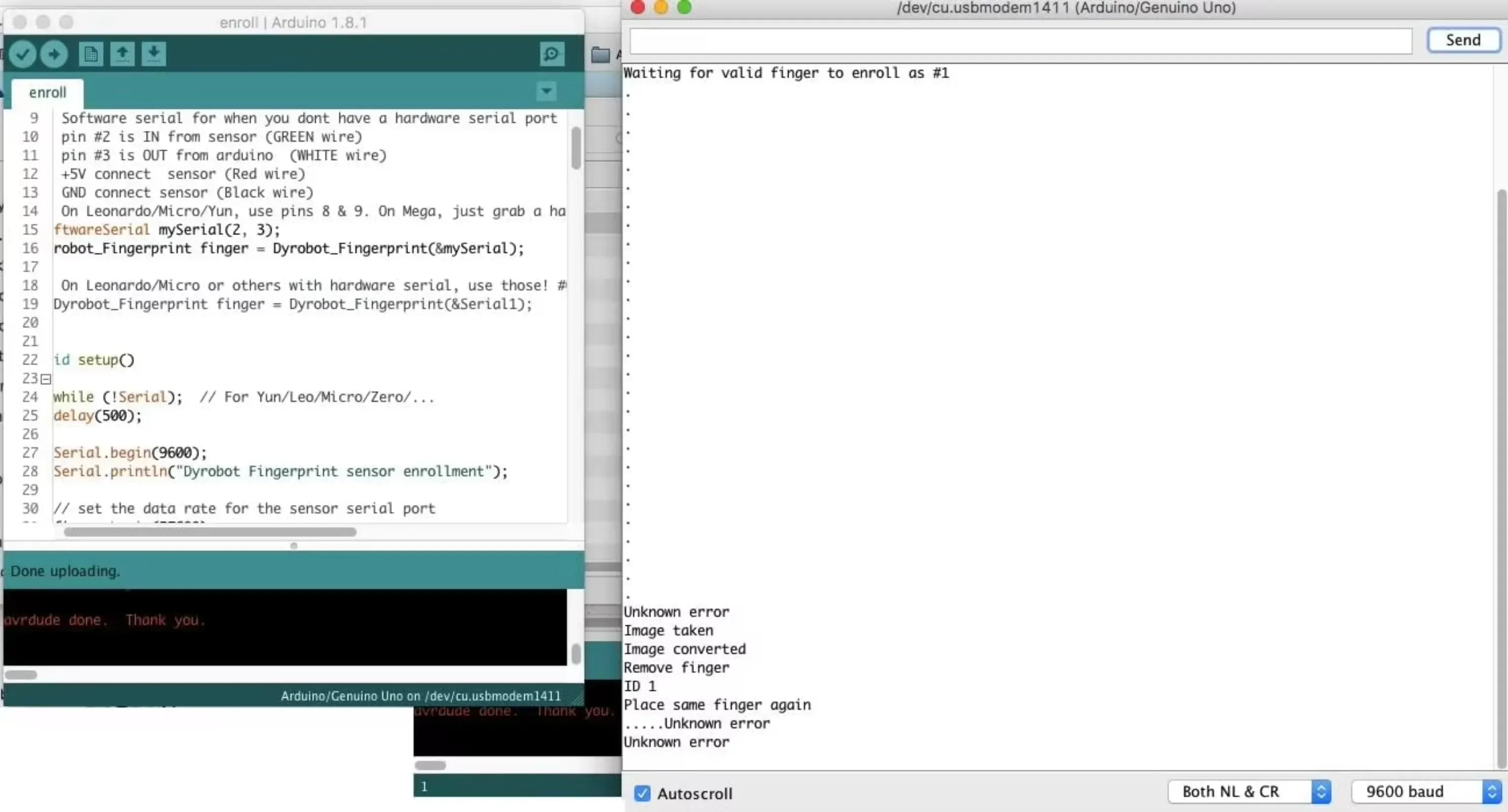Click the Upload arrow icon
Image resolution: width=1508 pixels, height=812 pixels.
click(54, 54)
